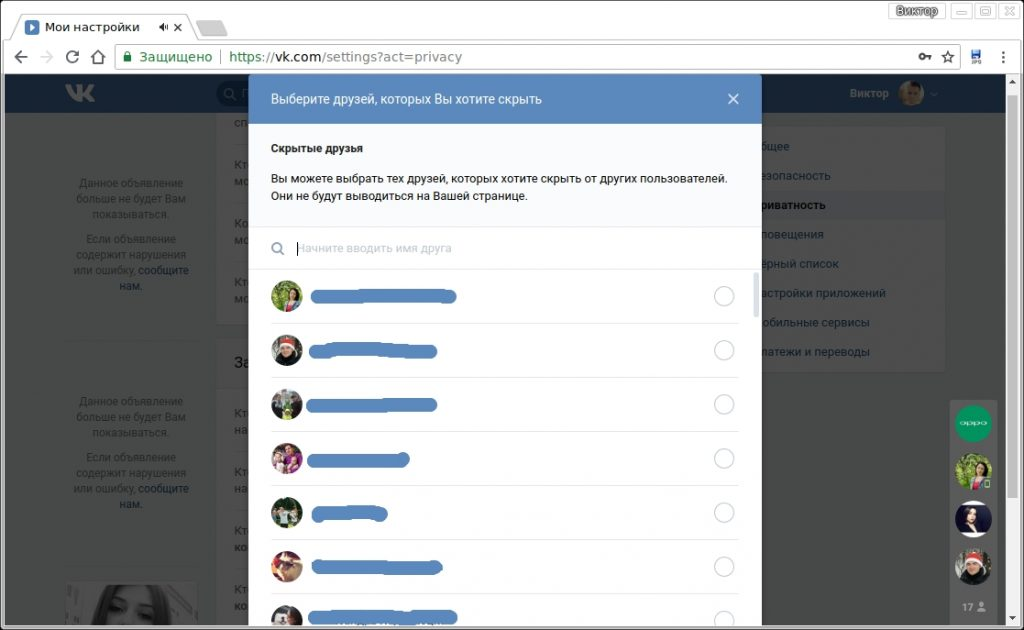Select the fourth friend's radio circle

[724, 458]
